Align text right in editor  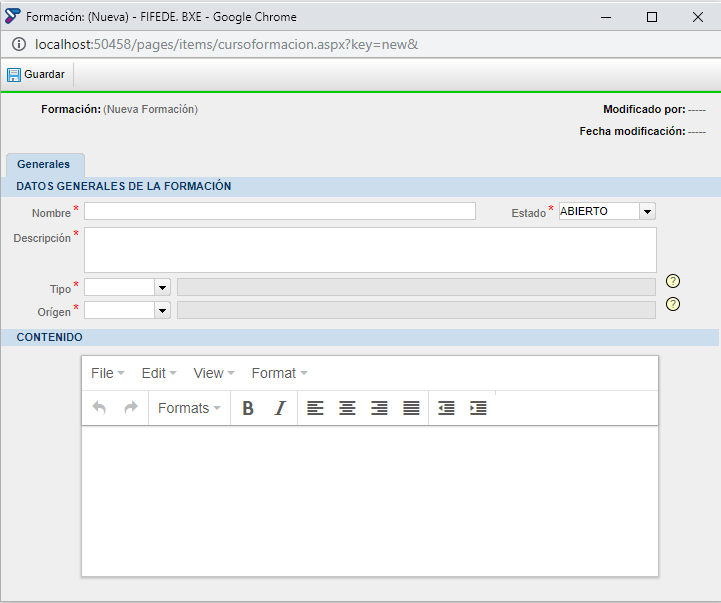pos(379,408)
